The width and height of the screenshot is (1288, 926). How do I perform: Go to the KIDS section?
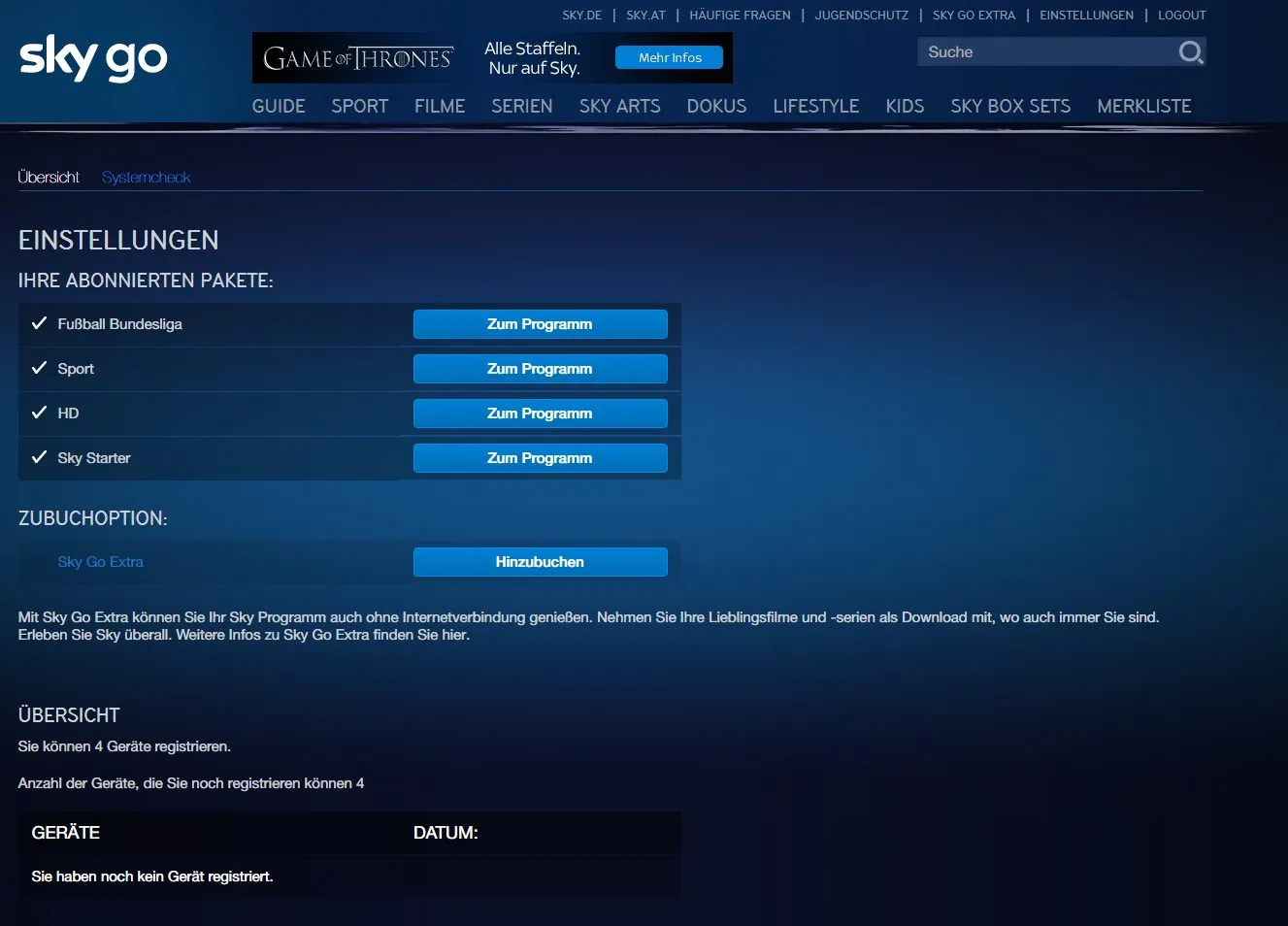[905, 106]
